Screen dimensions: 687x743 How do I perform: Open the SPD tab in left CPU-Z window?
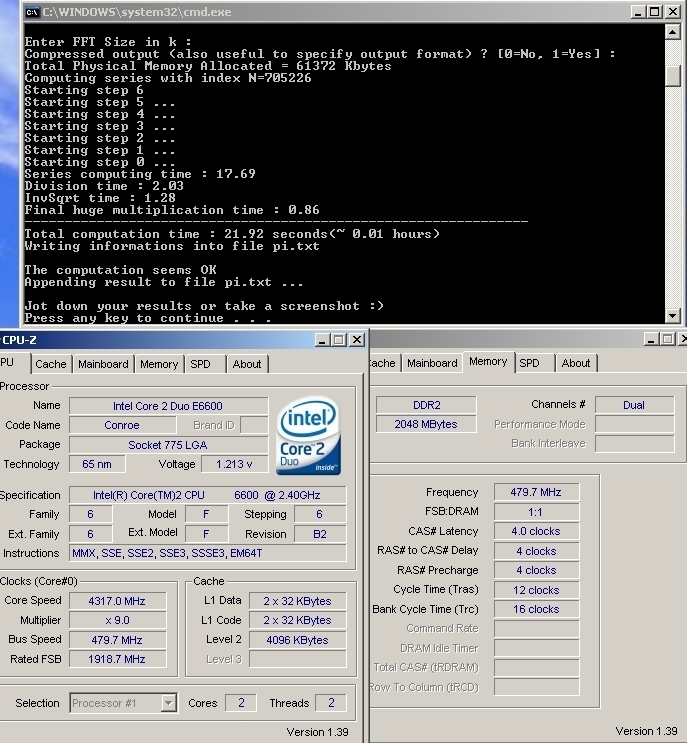[200, 364]
